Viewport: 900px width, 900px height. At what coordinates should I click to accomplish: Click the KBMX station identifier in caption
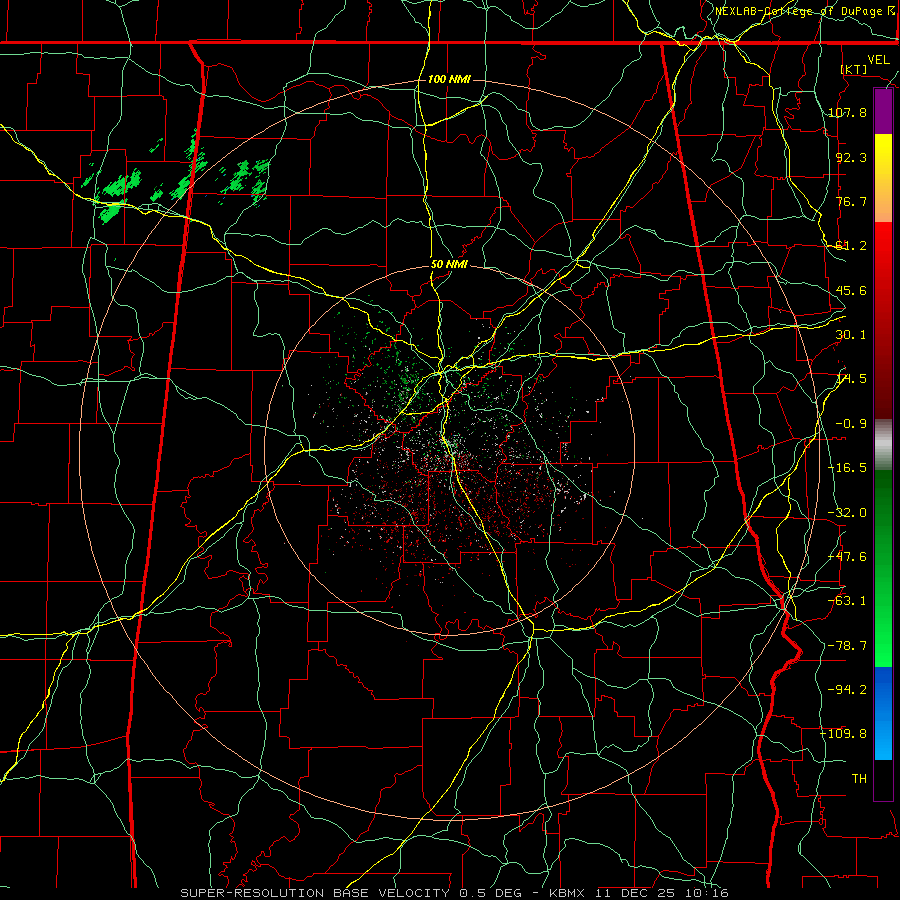(567, 893)
